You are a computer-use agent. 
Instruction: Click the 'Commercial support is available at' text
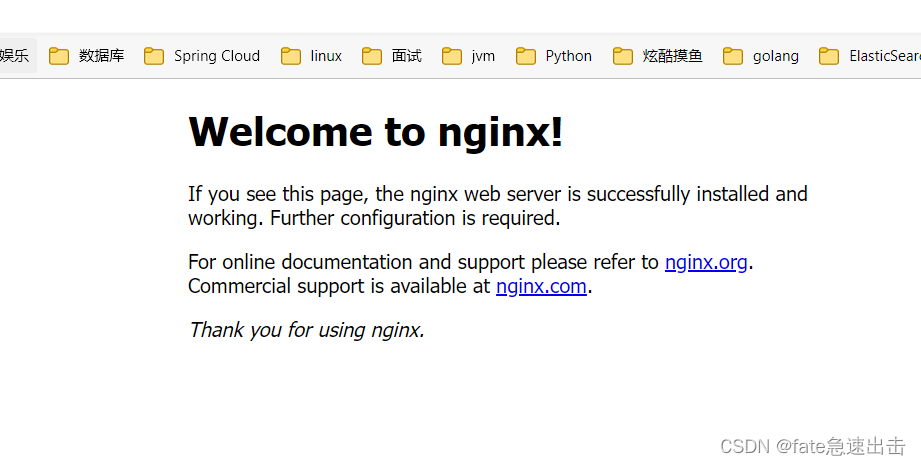point(340,286)
